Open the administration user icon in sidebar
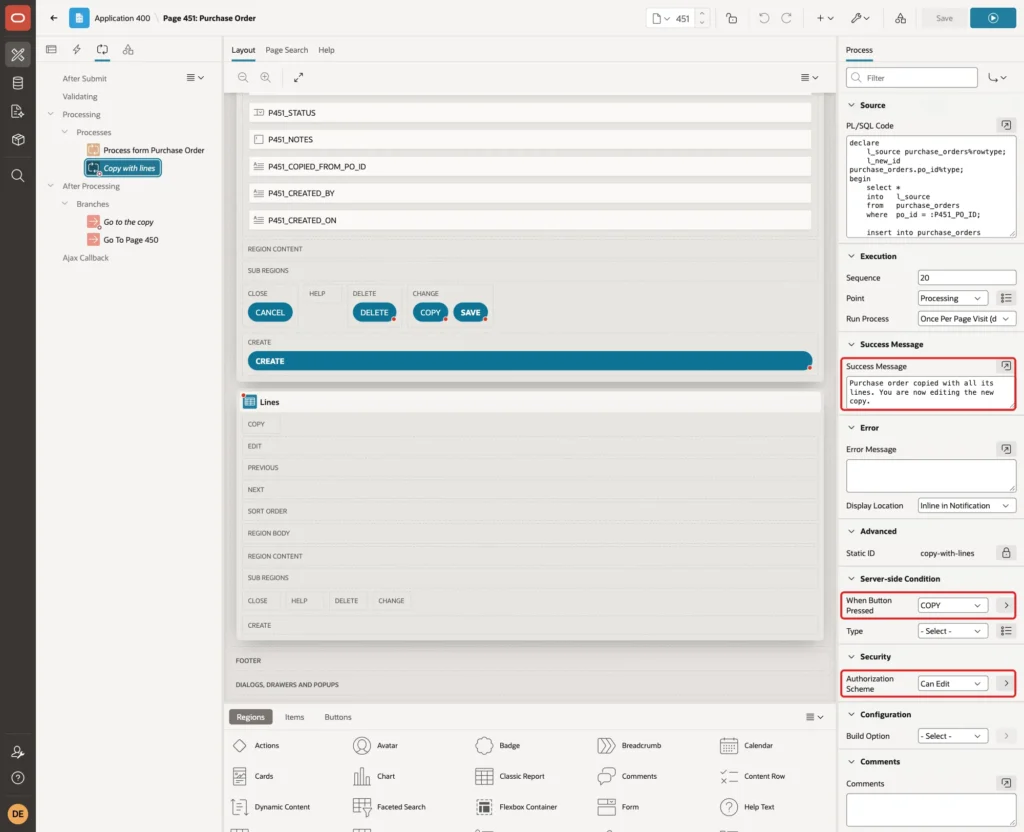Image resolution: width=1024 pixels, height=832 pixels. [x=18, y=752]
